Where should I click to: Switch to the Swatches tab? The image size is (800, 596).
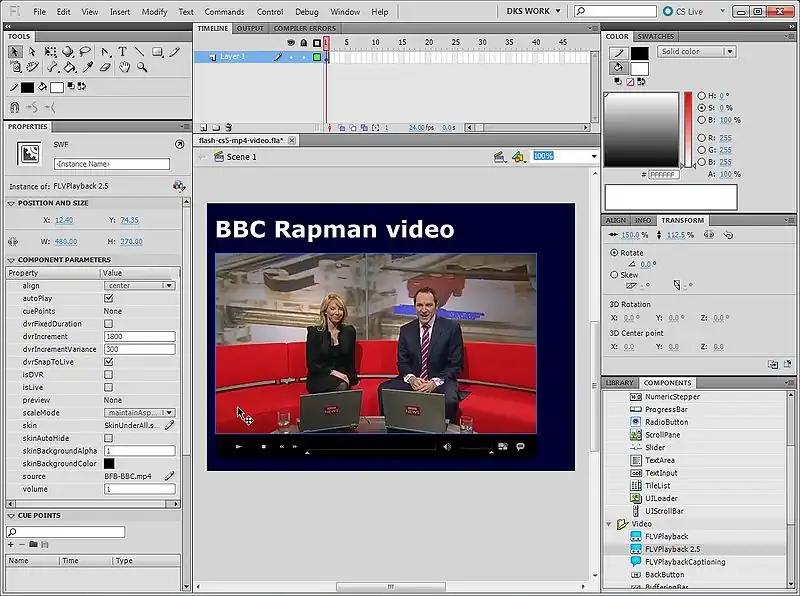coord(656,36)
